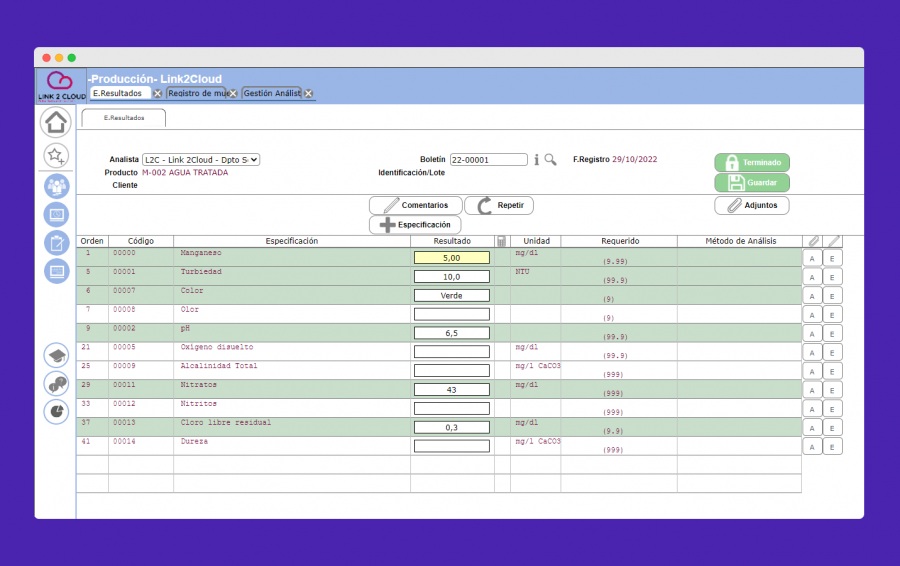Open Comentarios
Image resolution: width=900 pixels, height=566 pixels.
coord(416,205)
